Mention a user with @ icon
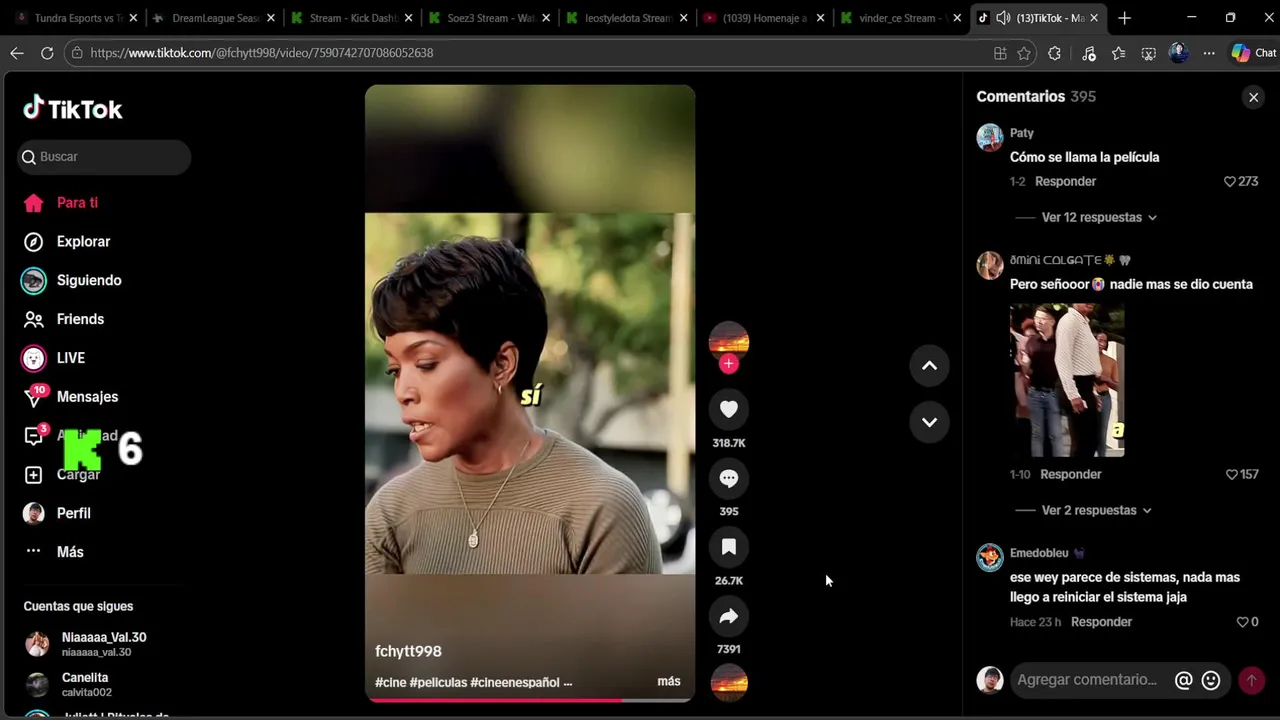Image resolution: width=1280 pixels, height=720 pixels. (x=1183, y=680)
